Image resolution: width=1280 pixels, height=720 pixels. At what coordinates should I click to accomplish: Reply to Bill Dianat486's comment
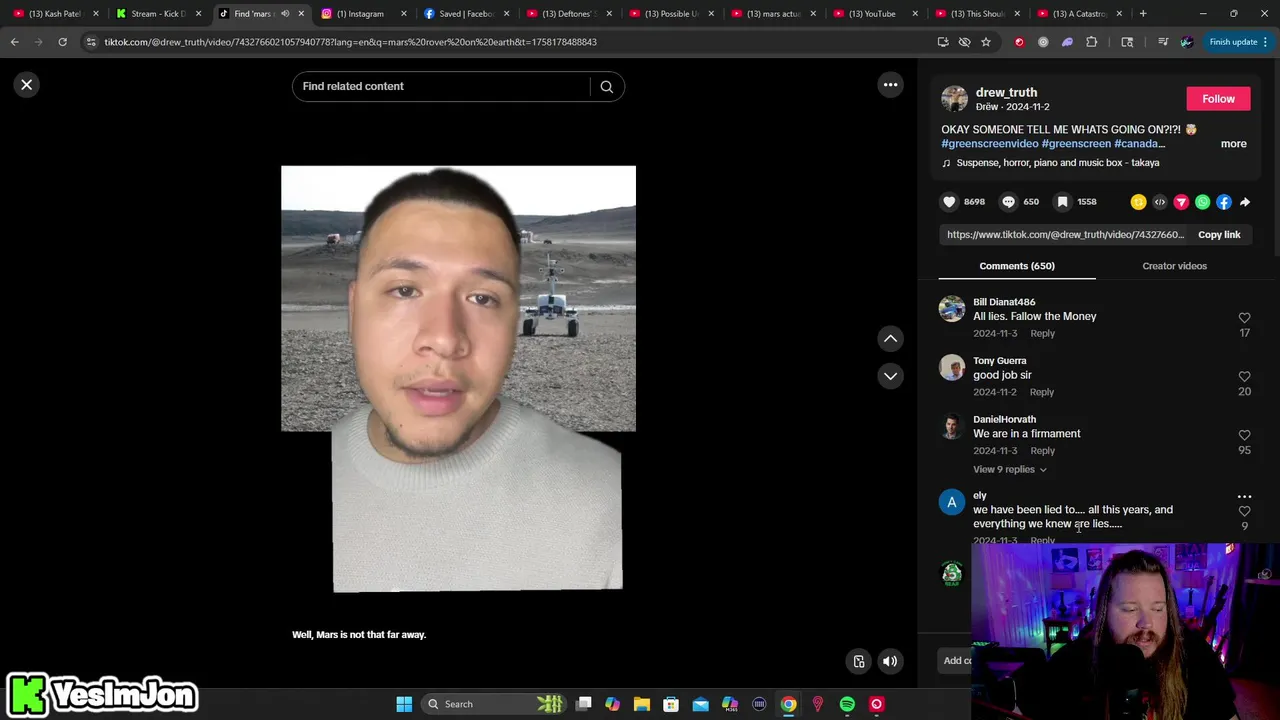pos(1042,334)
